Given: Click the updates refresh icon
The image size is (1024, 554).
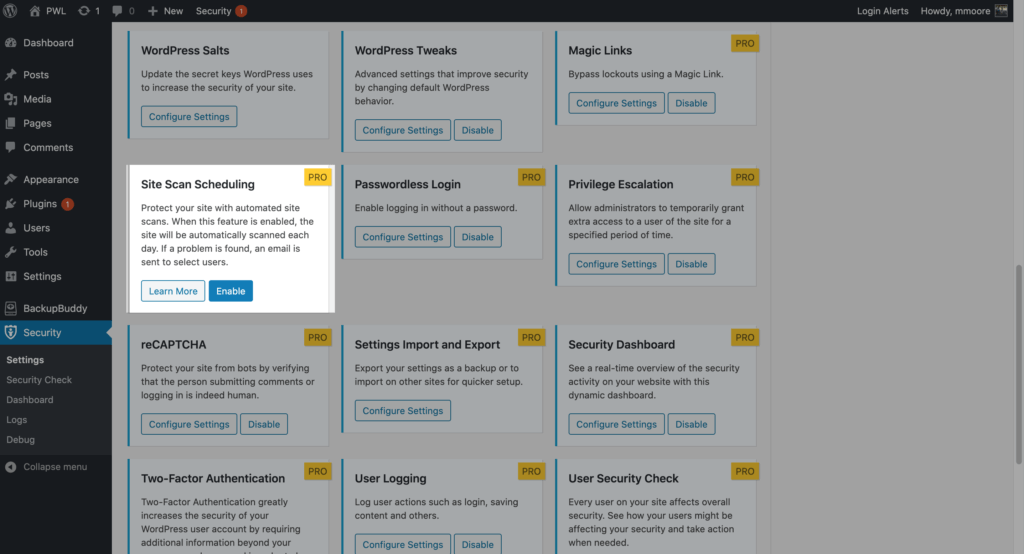Looking at the screenshot, I should click(84, 11).
